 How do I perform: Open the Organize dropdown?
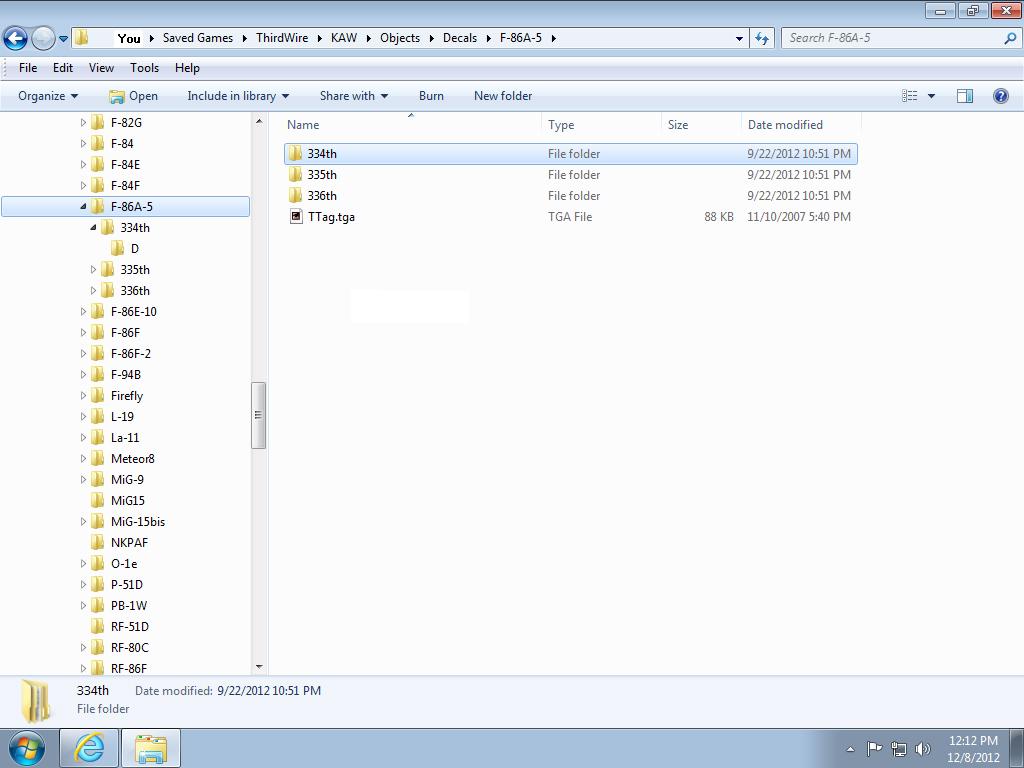click(x=48, y=96)
